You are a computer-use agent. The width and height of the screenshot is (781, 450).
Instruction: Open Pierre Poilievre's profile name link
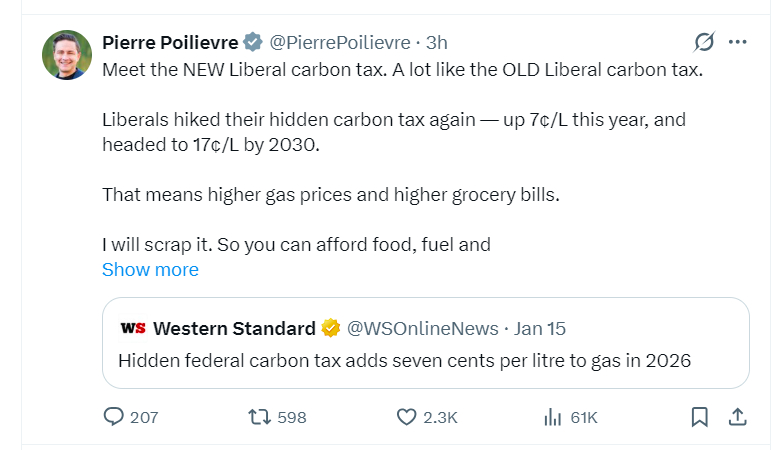pos(170,42)
